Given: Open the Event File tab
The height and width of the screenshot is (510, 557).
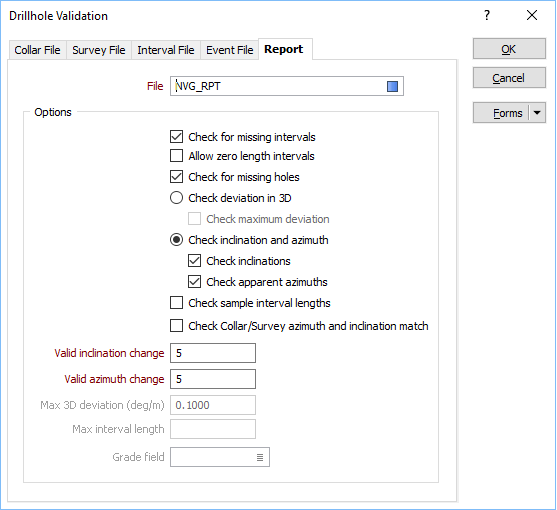Looking at the screenshot, I should (229, 50).
